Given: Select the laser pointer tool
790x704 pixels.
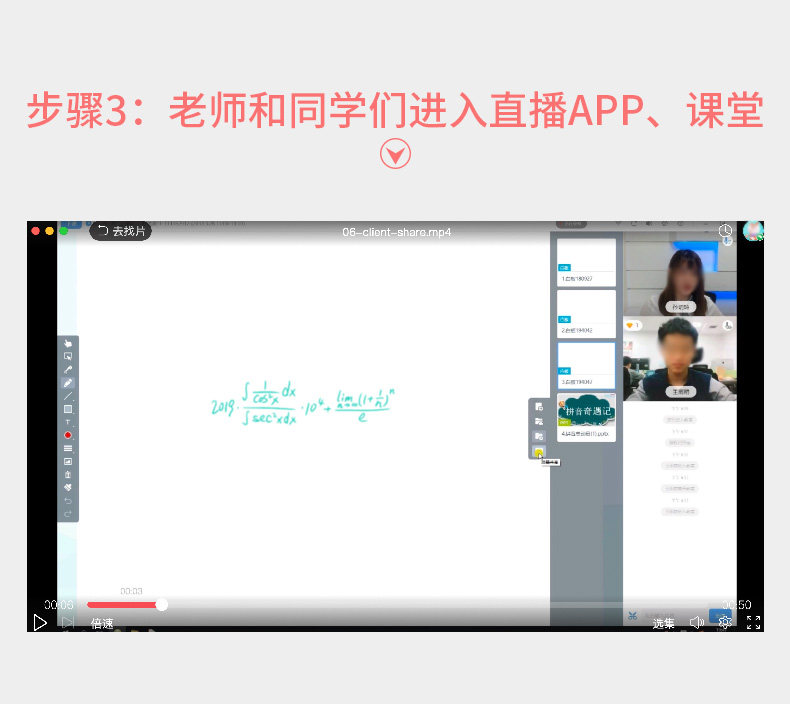Looking at the screenshot, I should [x=68, y=370].
